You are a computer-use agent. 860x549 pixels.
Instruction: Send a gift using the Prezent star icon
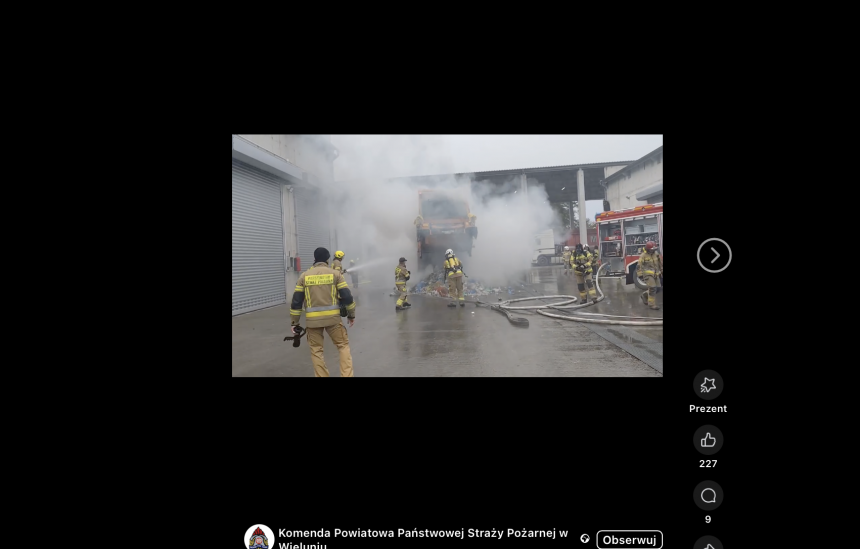pos(708,385)
